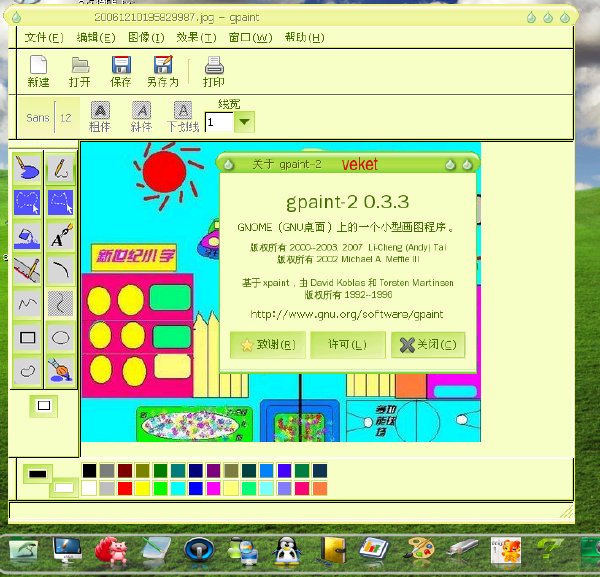
Task: Click the 许可(L) license button
Action: (x=347, y=345)
